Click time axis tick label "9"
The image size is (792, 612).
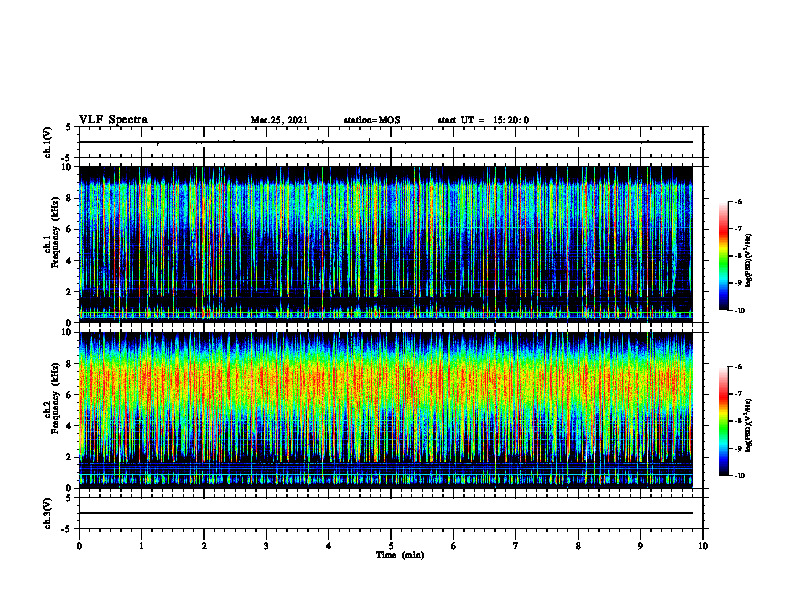pyautogui.click(x=640, y=546)
